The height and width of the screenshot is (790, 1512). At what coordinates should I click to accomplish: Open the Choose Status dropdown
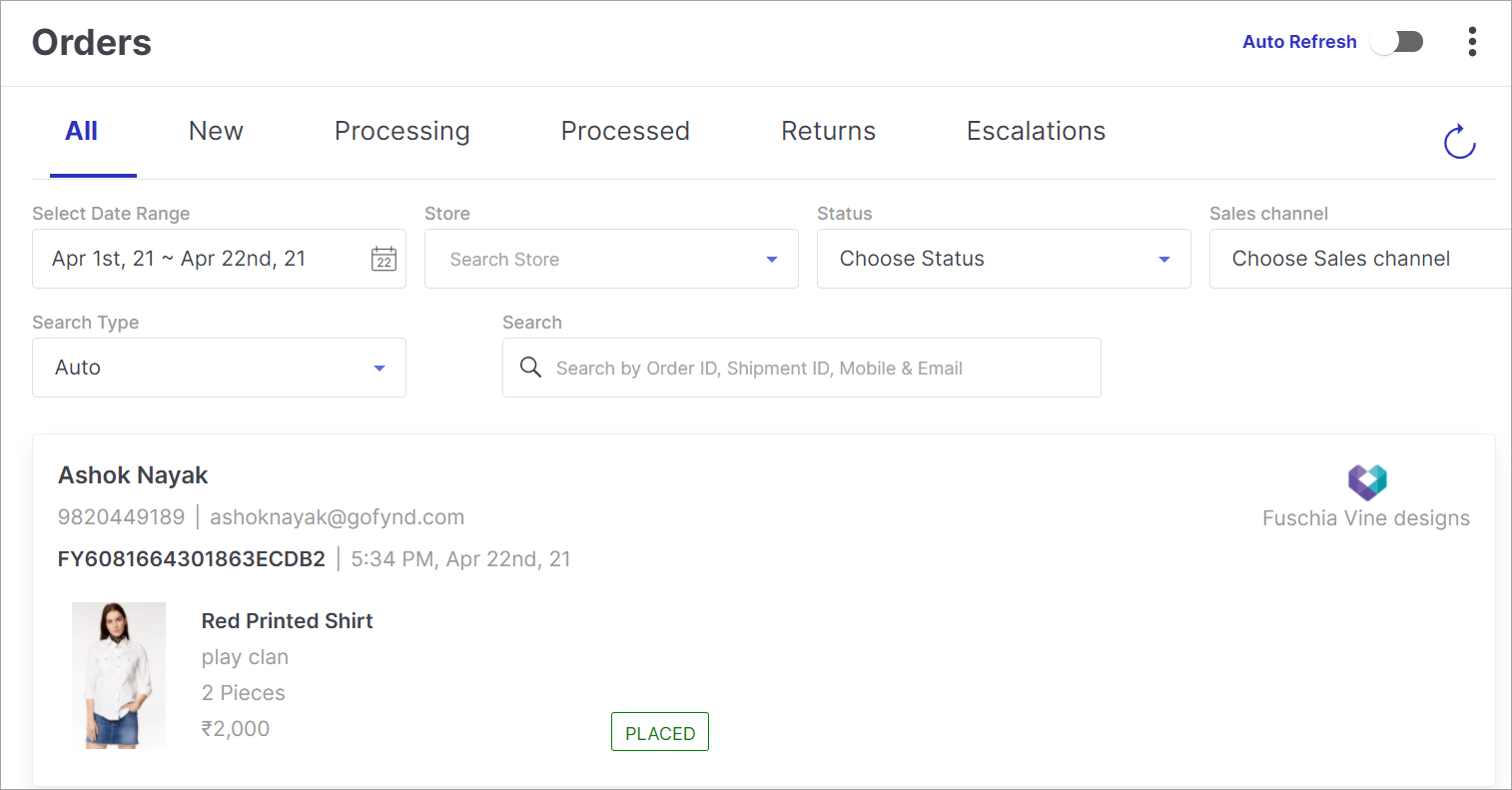(x=1004, y=259)
